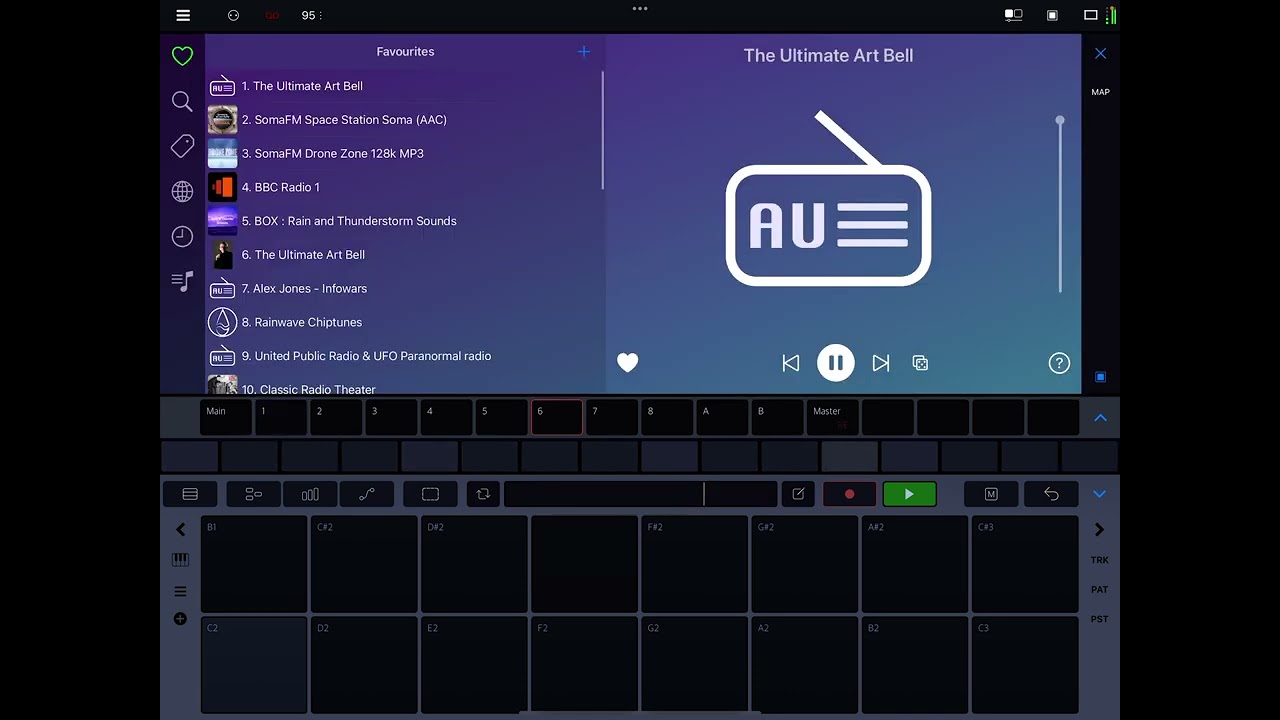Skip to next station
This screenshot has width=1280, height=720.
tap(881, 363)
